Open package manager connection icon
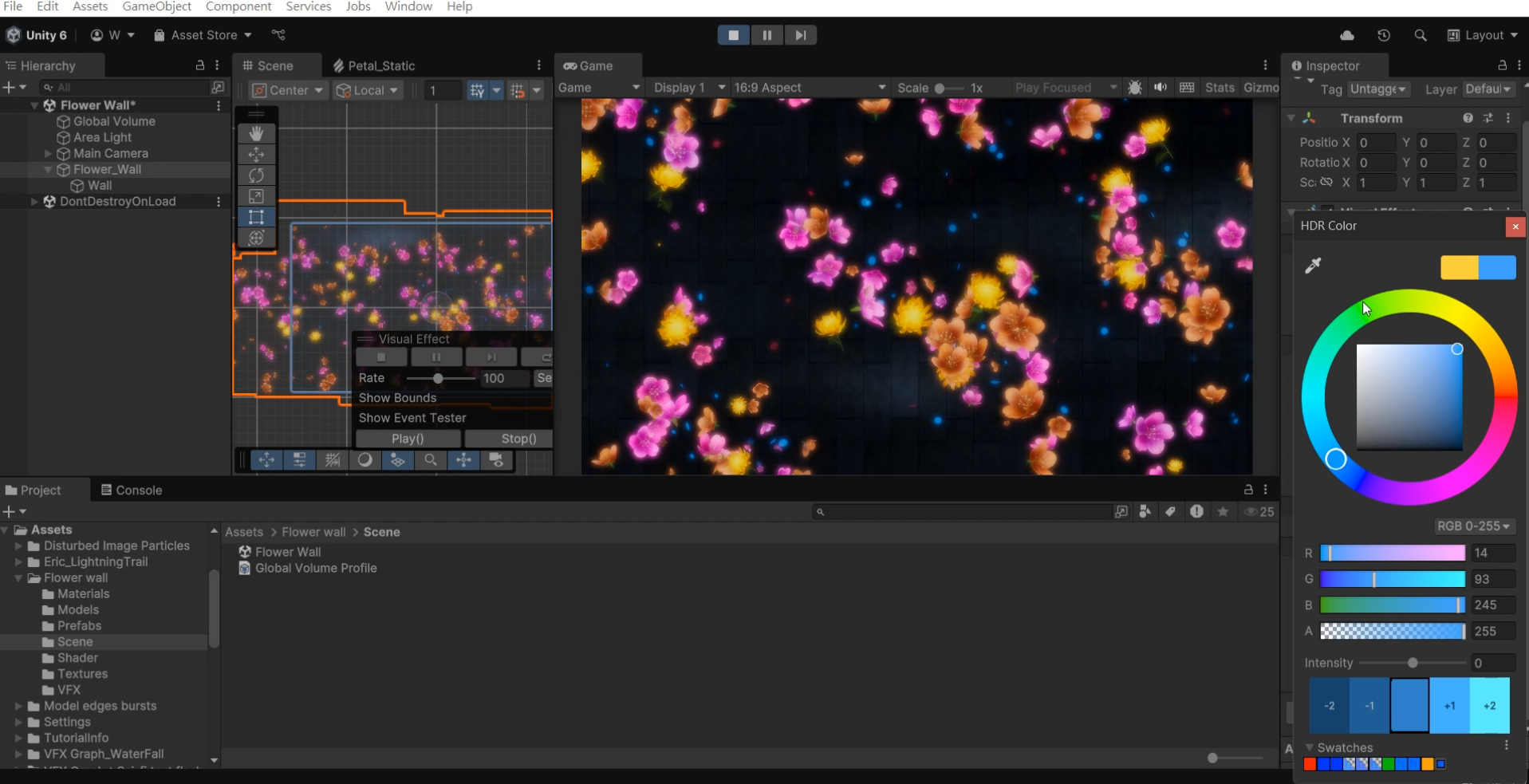The image size is (1529, 784). 278,35
